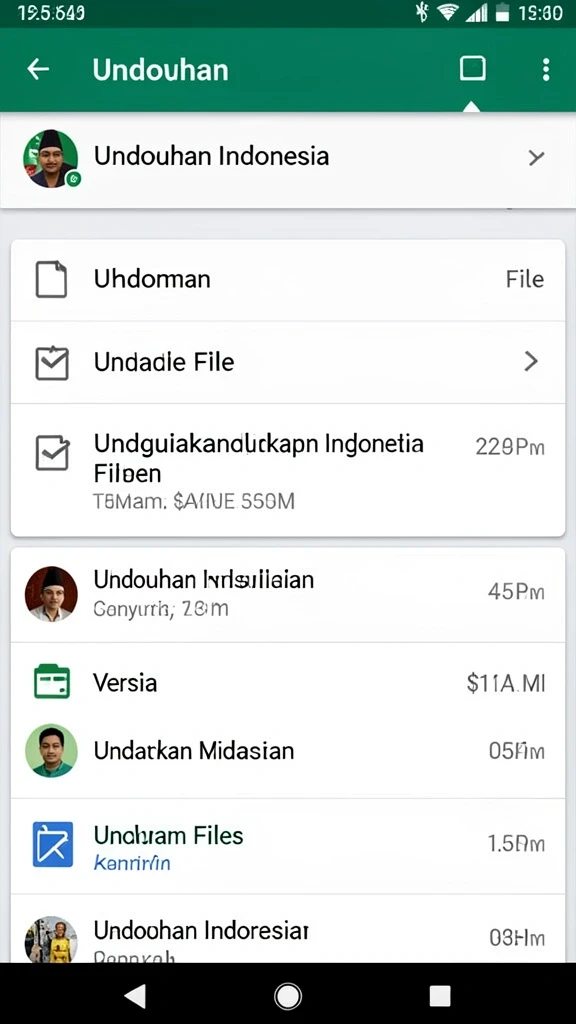Viewport: 576px width, 1024px height.
Task: Open the Undguiakandukapn Ingonetia Filoen entry
Action: click(288, 471)
